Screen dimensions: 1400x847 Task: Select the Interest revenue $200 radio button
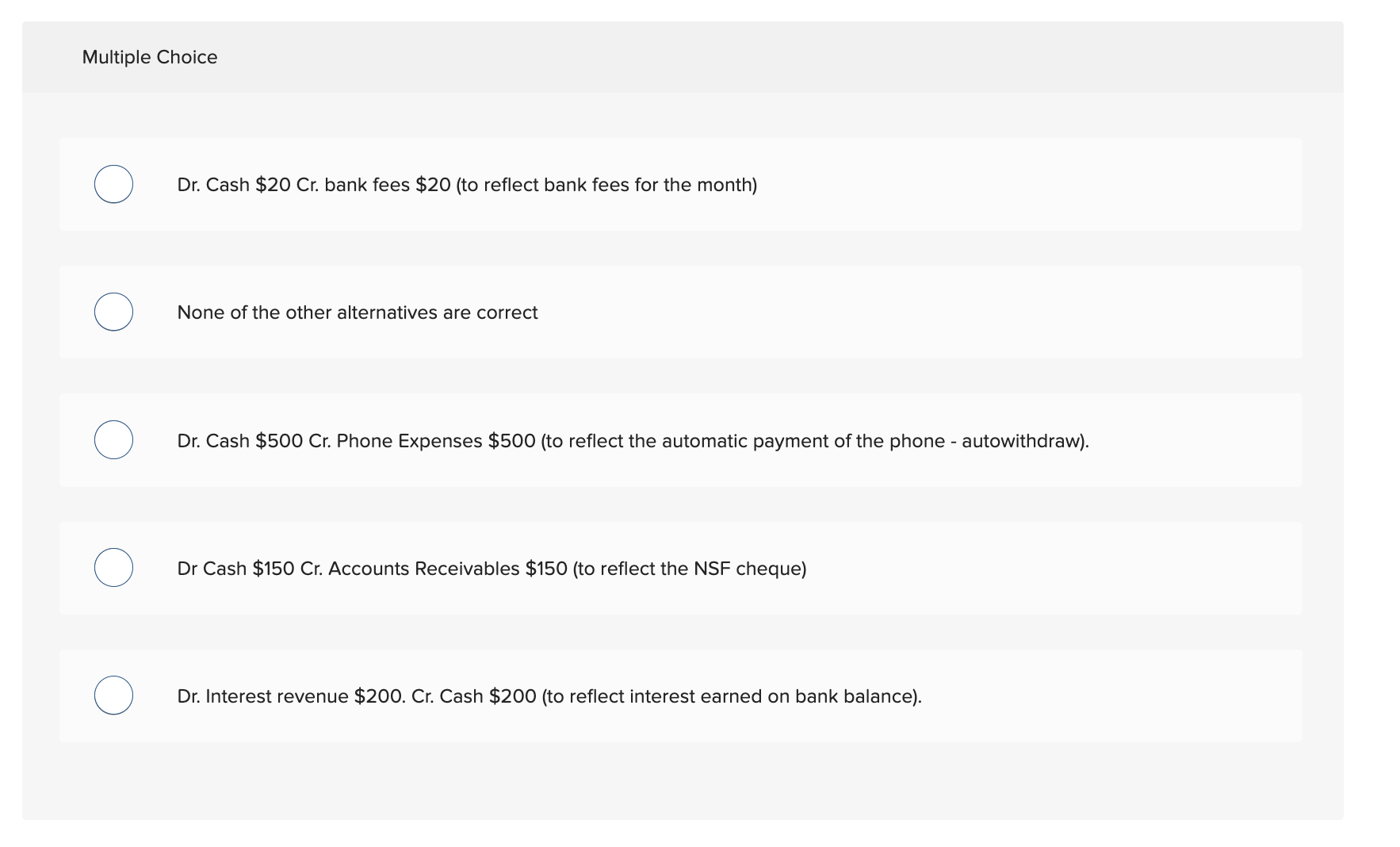pos(113,695)
